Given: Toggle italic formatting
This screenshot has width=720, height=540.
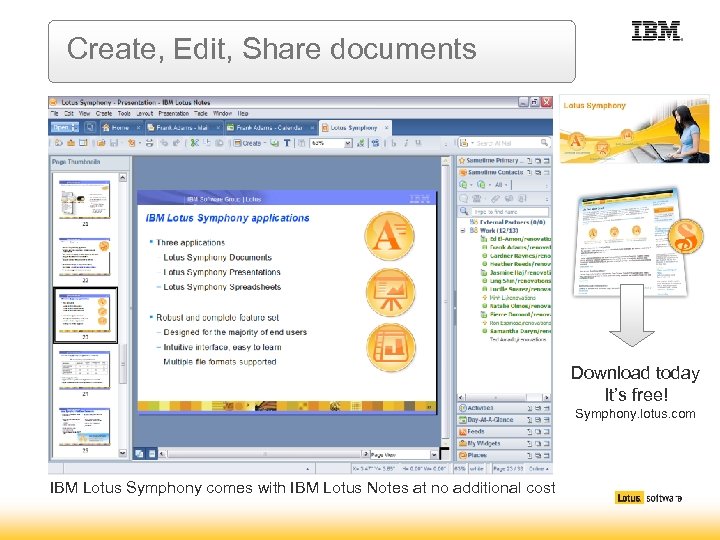Looking at the screenshot, I should 406,143.
